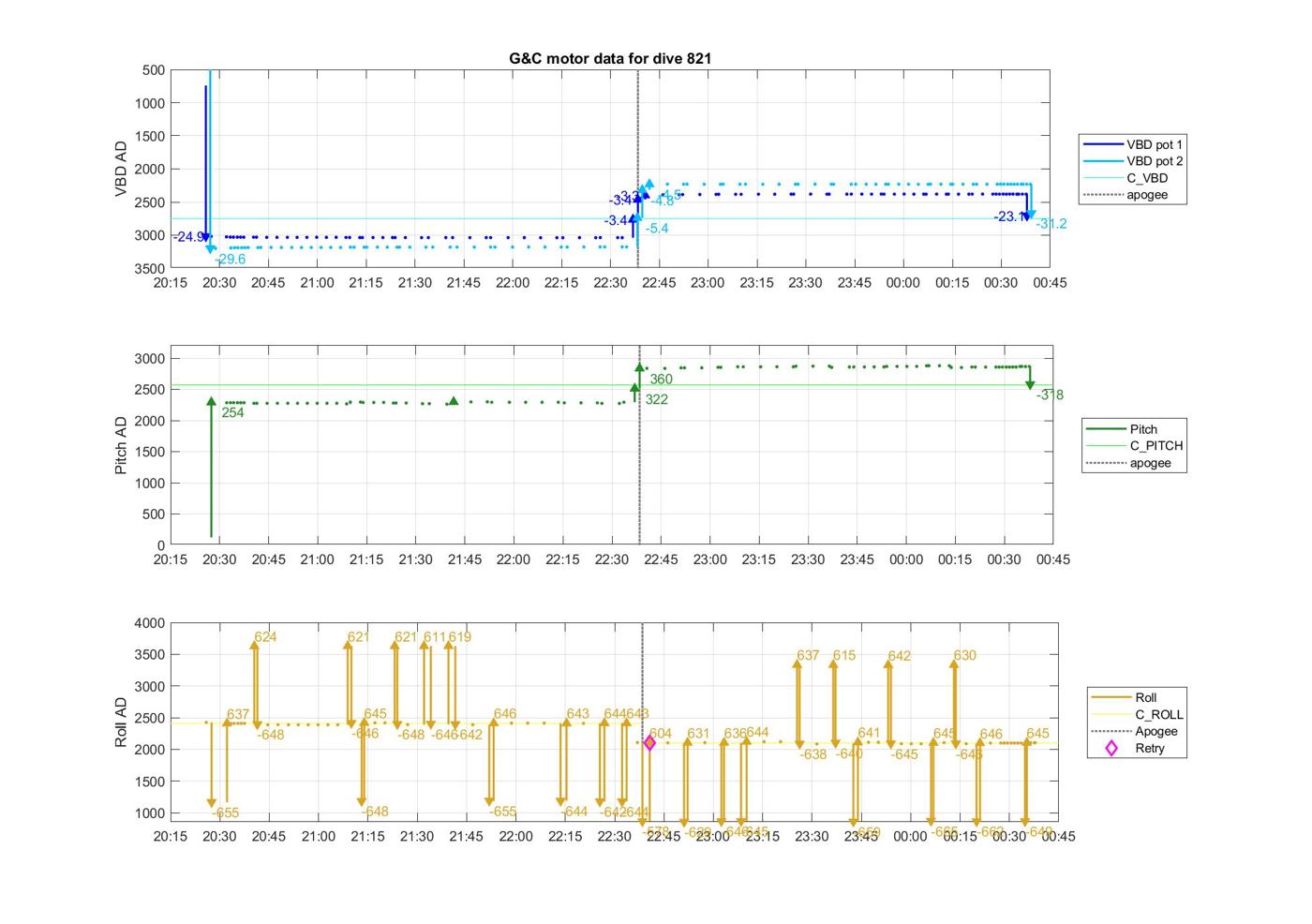Click the '604' label beside the Retry marker

(660, 734)
